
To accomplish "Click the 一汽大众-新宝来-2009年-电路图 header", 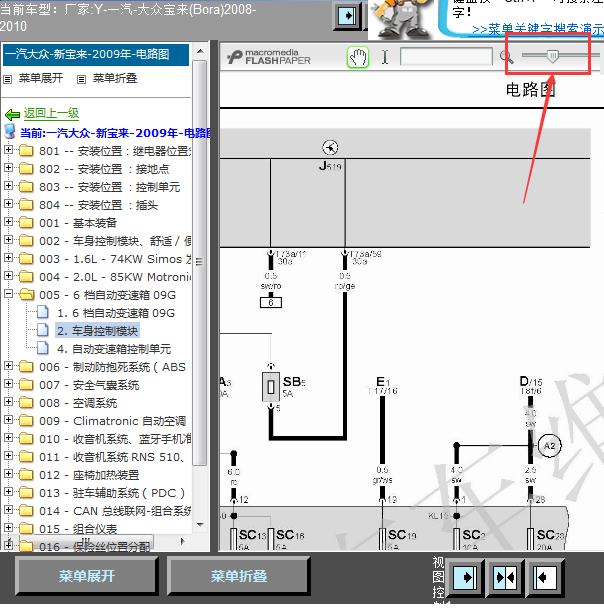I will point(96,54).
